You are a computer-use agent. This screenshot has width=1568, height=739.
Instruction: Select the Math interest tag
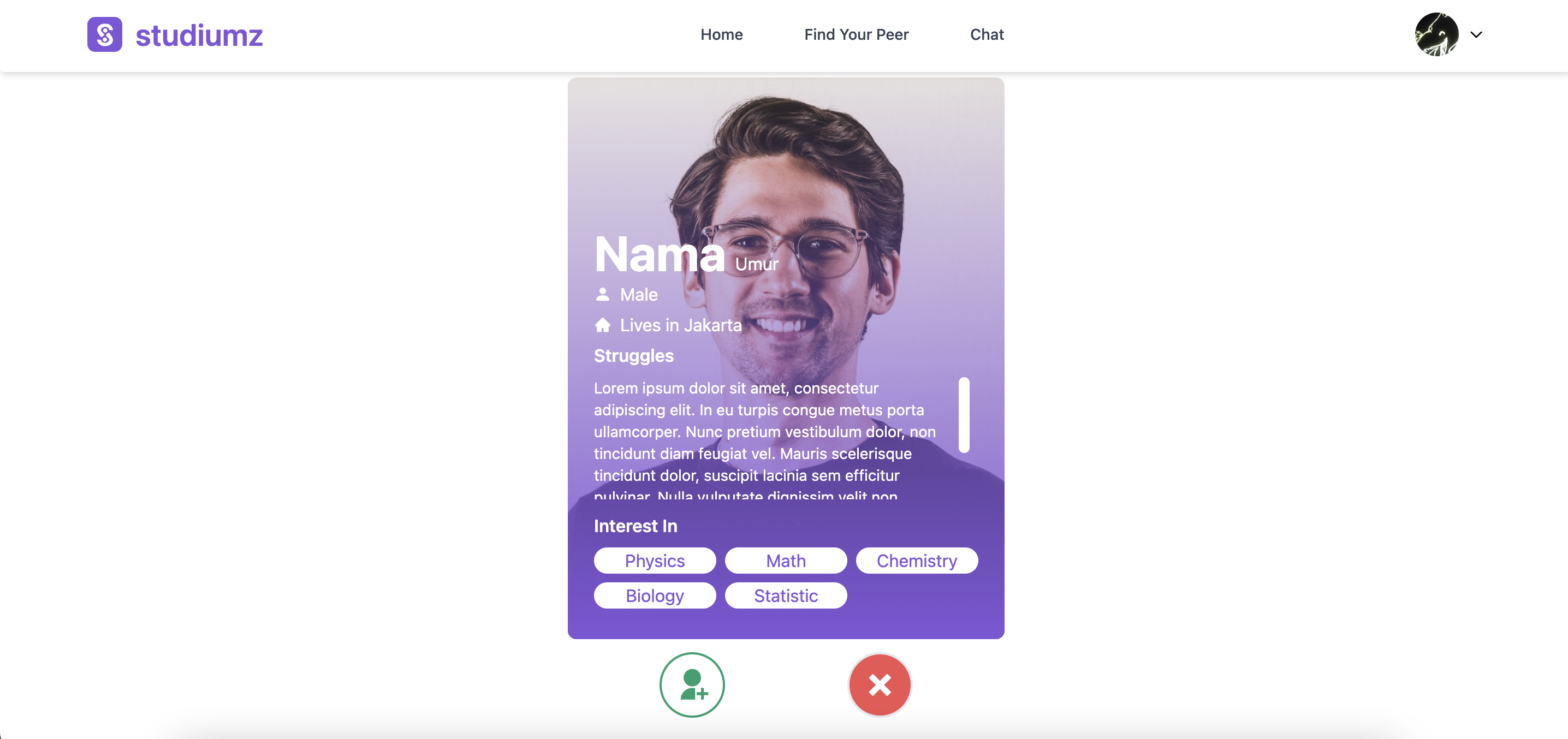[x=786, y=561]
